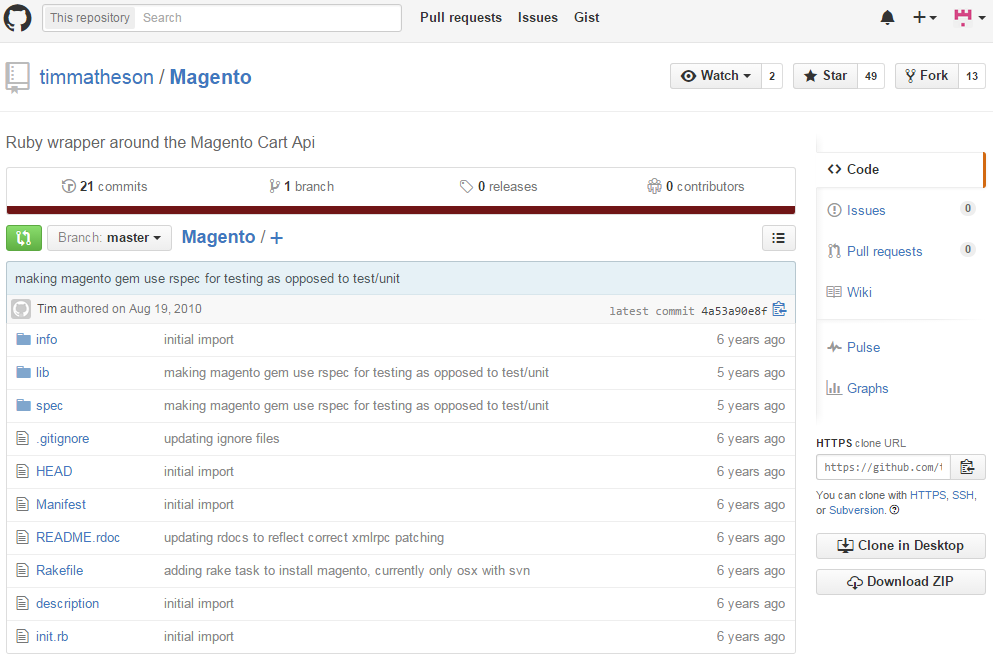
Task: Switch to the Issues tab in sidebar
Action: [x=865, y=211]
